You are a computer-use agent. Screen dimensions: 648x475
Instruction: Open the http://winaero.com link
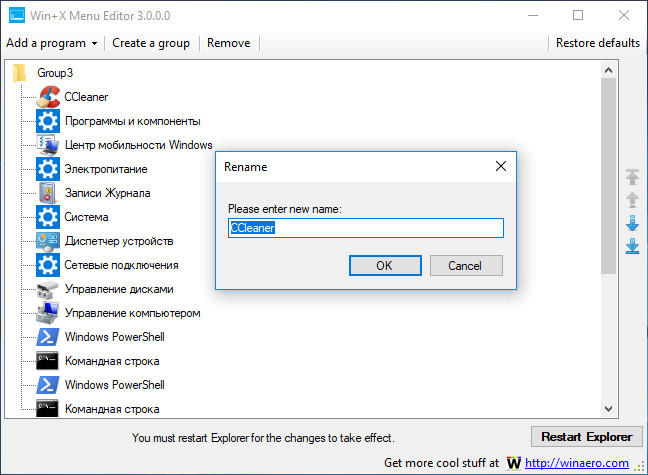point(577,463)
